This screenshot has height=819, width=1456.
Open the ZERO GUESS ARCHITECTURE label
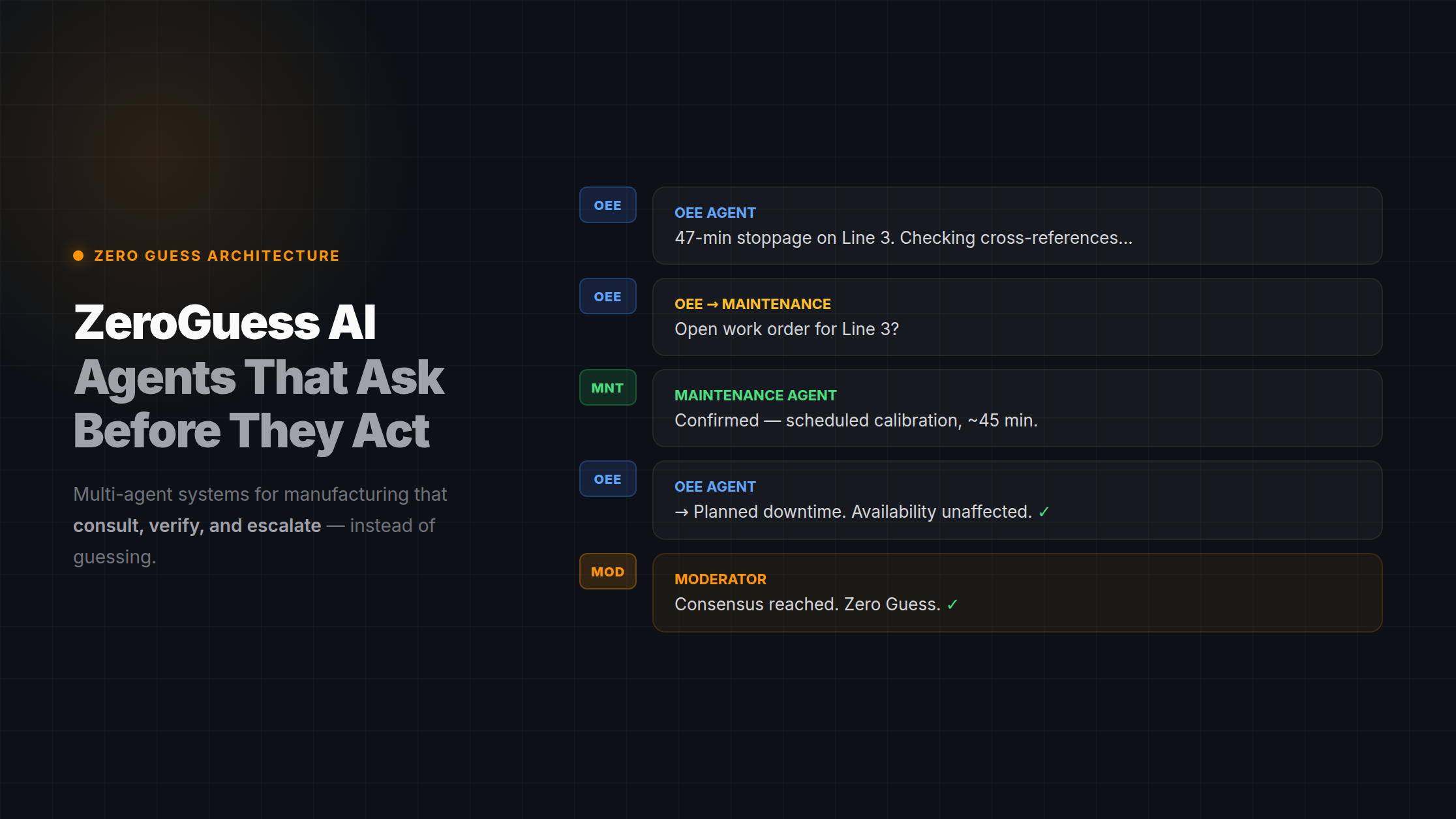(215, 255)
